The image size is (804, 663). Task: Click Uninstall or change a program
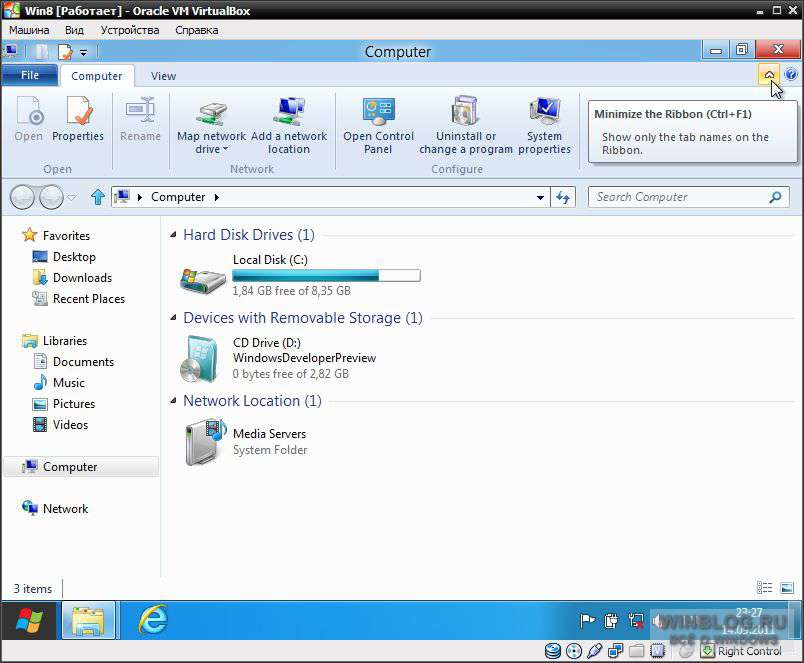point(466,126)
